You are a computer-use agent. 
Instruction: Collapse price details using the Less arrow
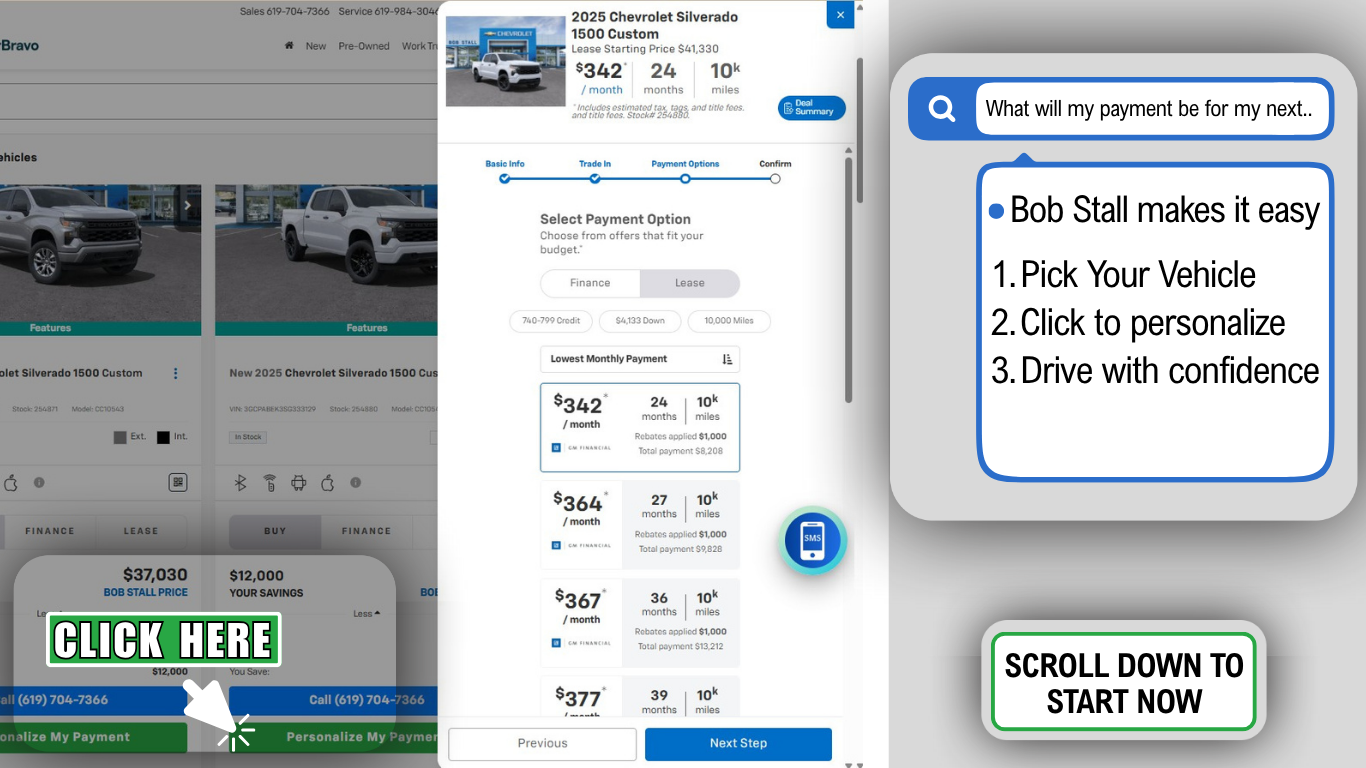(366, 613)
